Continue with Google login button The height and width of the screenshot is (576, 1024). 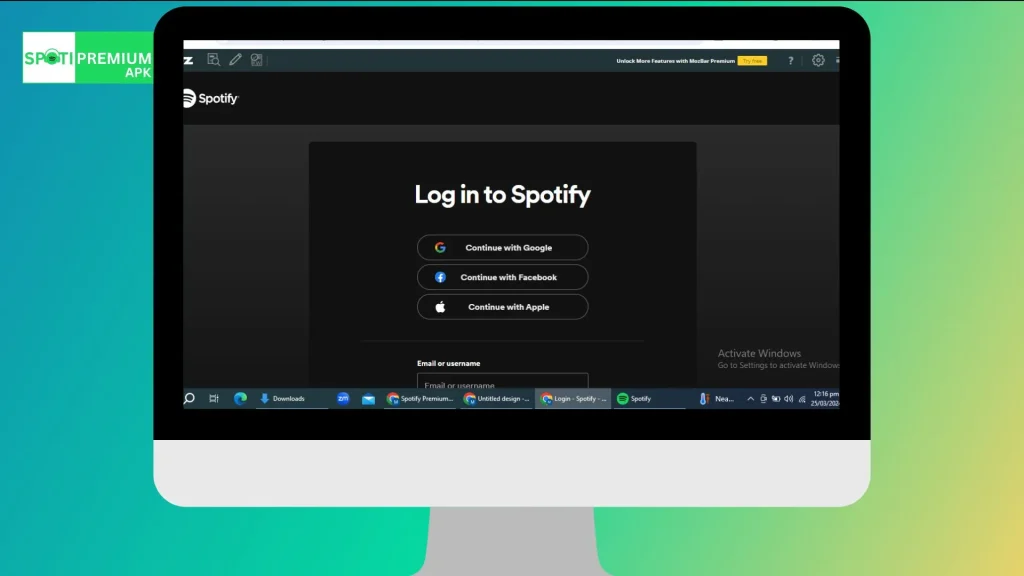[x=502, y=248]
